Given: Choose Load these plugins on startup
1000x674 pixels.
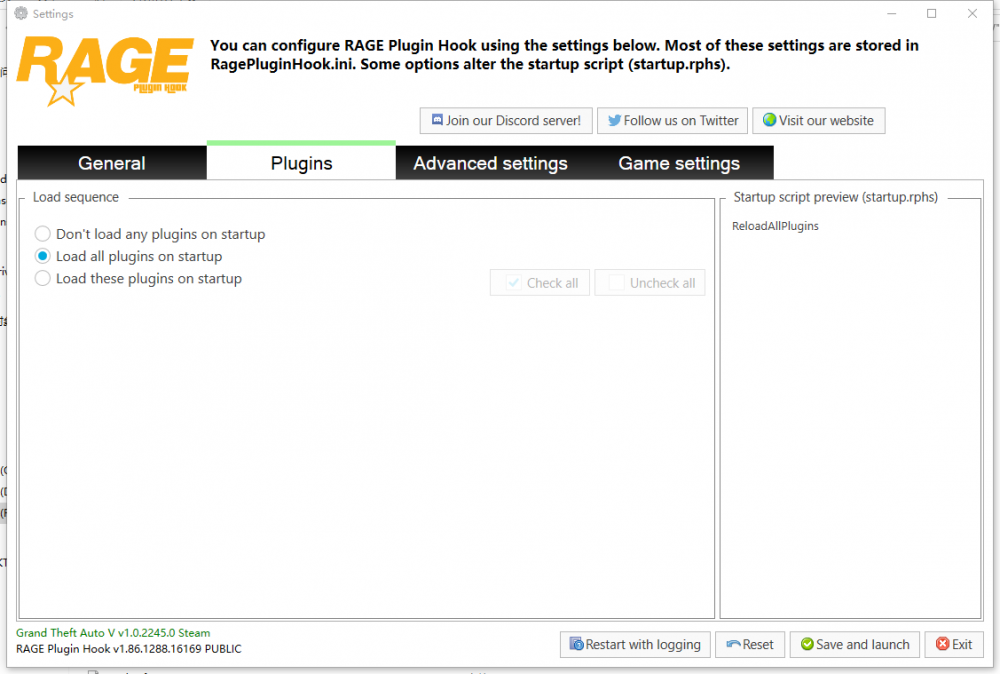Looking at the screenshot, I should click(x=43, y=279).
